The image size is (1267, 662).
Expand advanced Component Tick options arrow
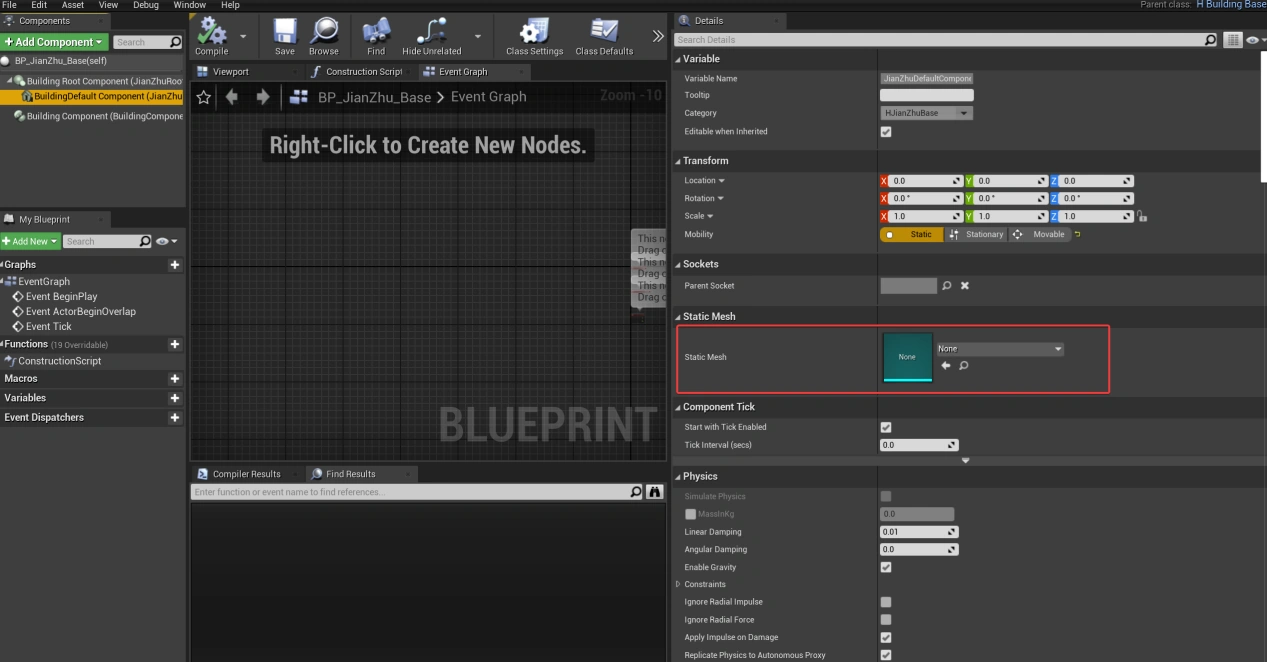pos(966,461)
